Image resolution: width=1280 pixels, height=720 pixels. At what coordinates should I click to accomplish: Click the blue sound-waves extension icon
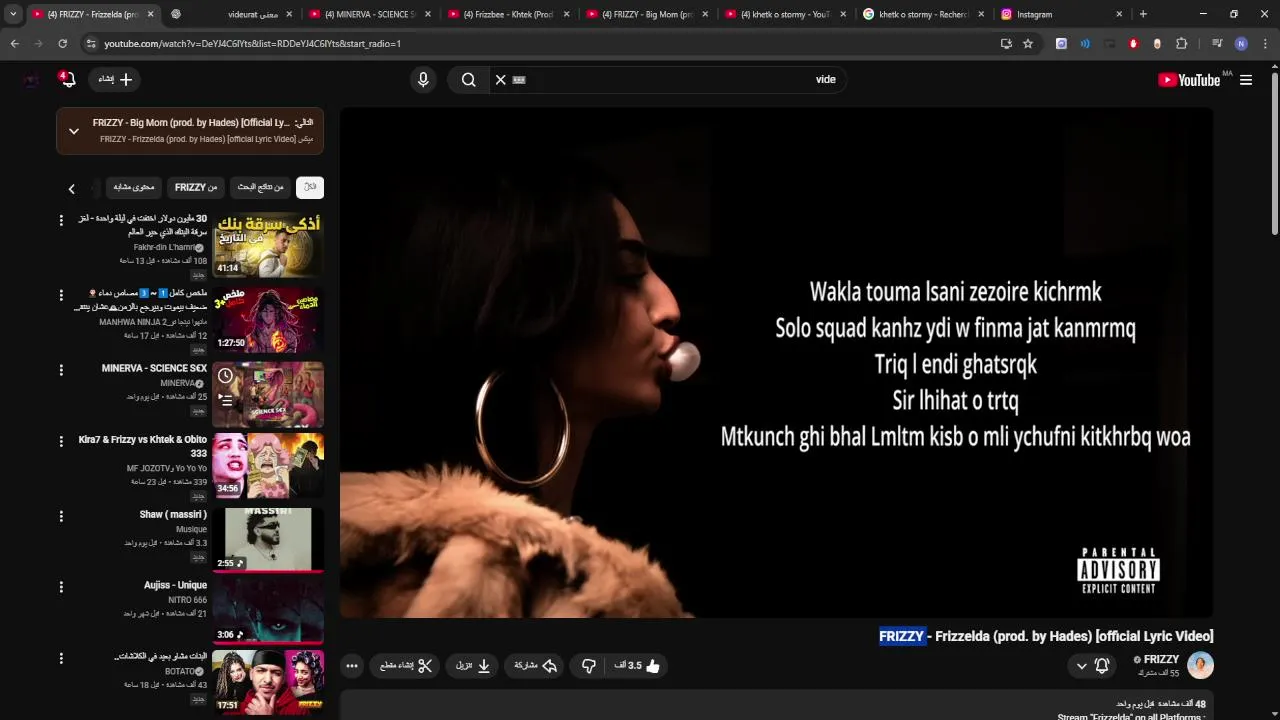click(1085, 44)
